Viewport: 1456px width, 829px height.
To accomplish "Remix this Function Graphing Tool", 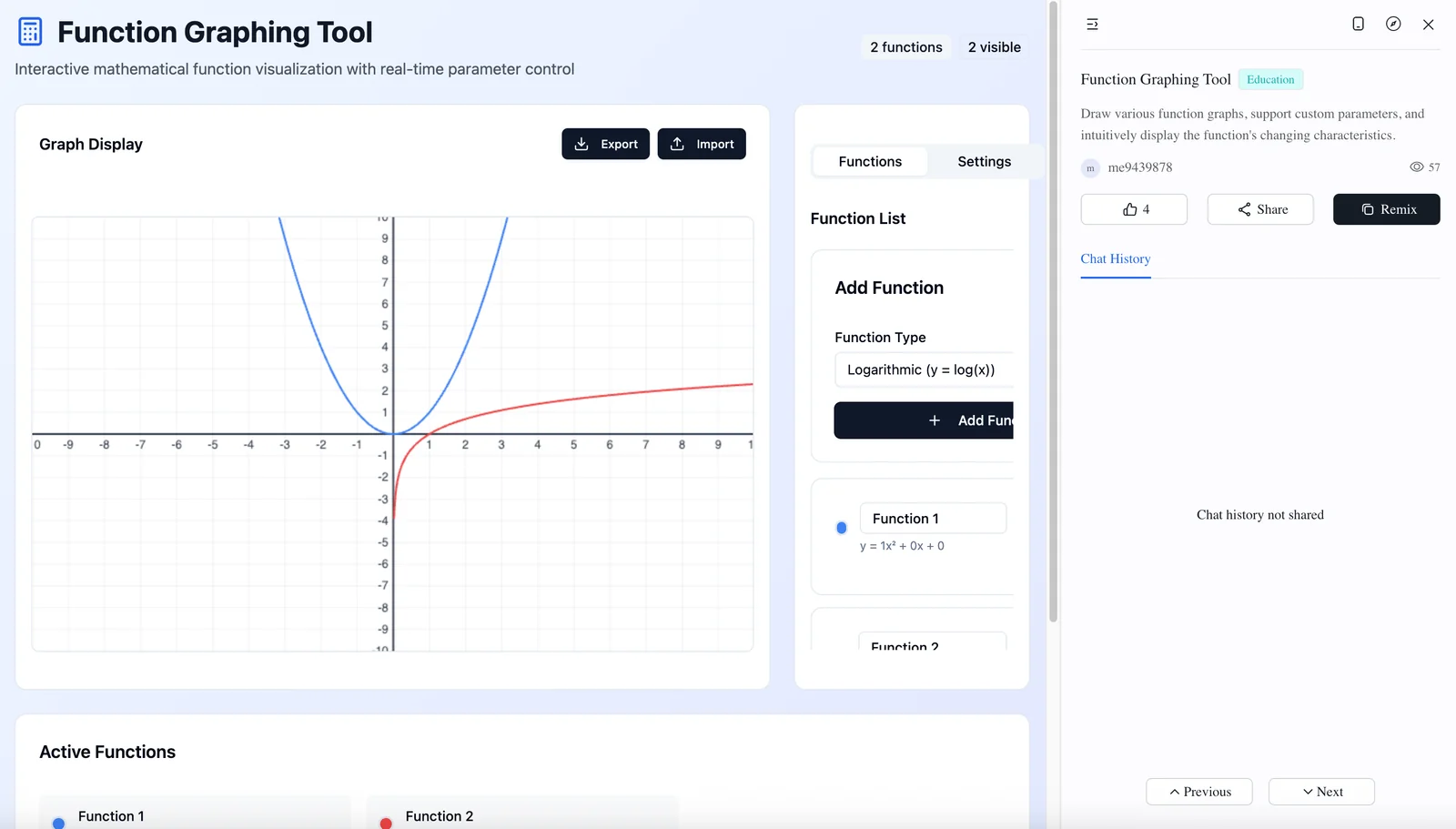I will pyautogui.click(x=1386, y=209).
